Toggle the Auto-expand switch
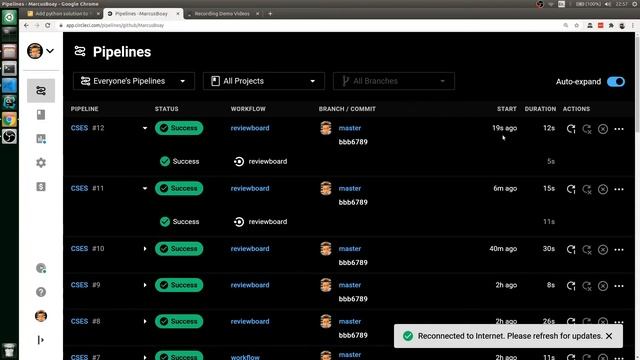The image size is (640, 360). coord(616,82)
